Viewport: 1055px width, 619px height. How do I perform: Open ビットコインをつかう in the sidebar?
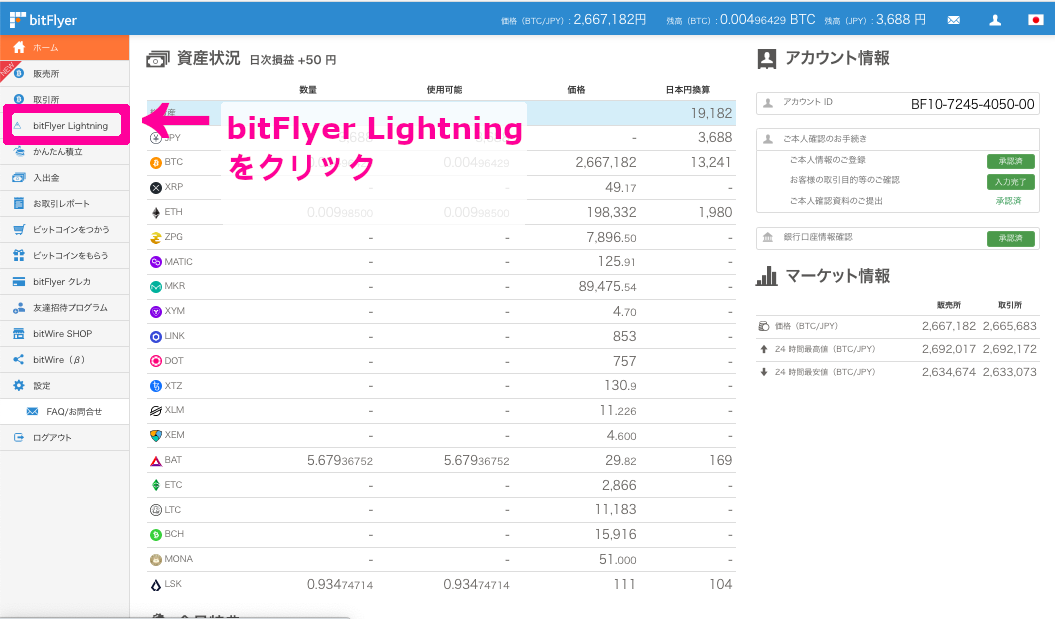click(65, 229)
